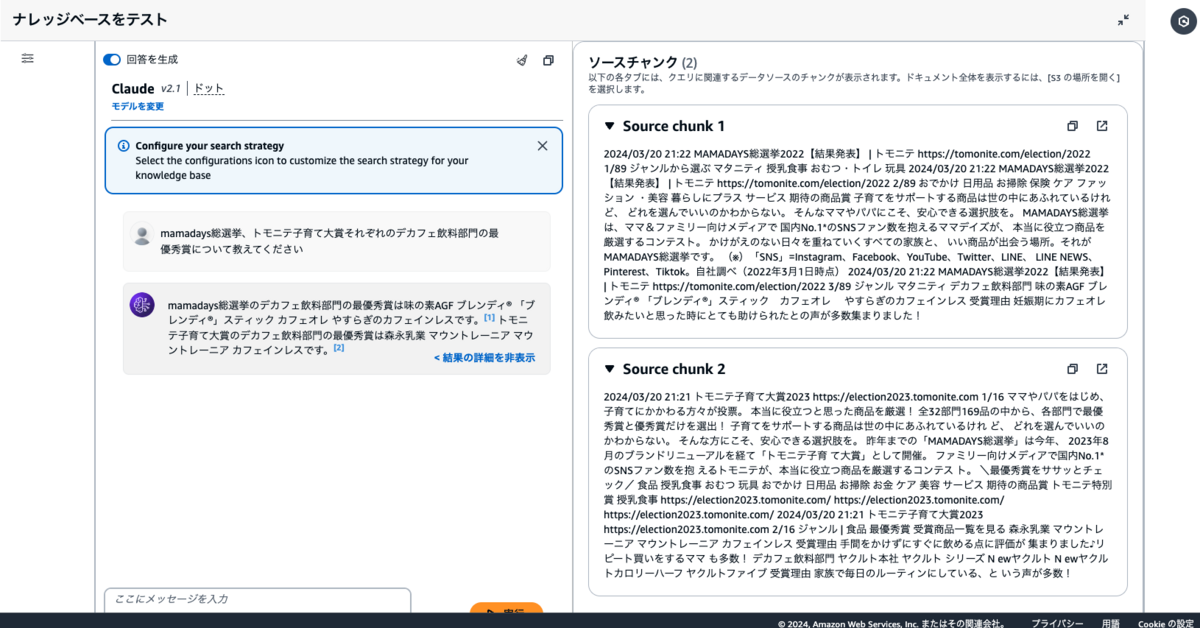
Task: Click the v2.1 version label
Action: (x=171, y=89)
